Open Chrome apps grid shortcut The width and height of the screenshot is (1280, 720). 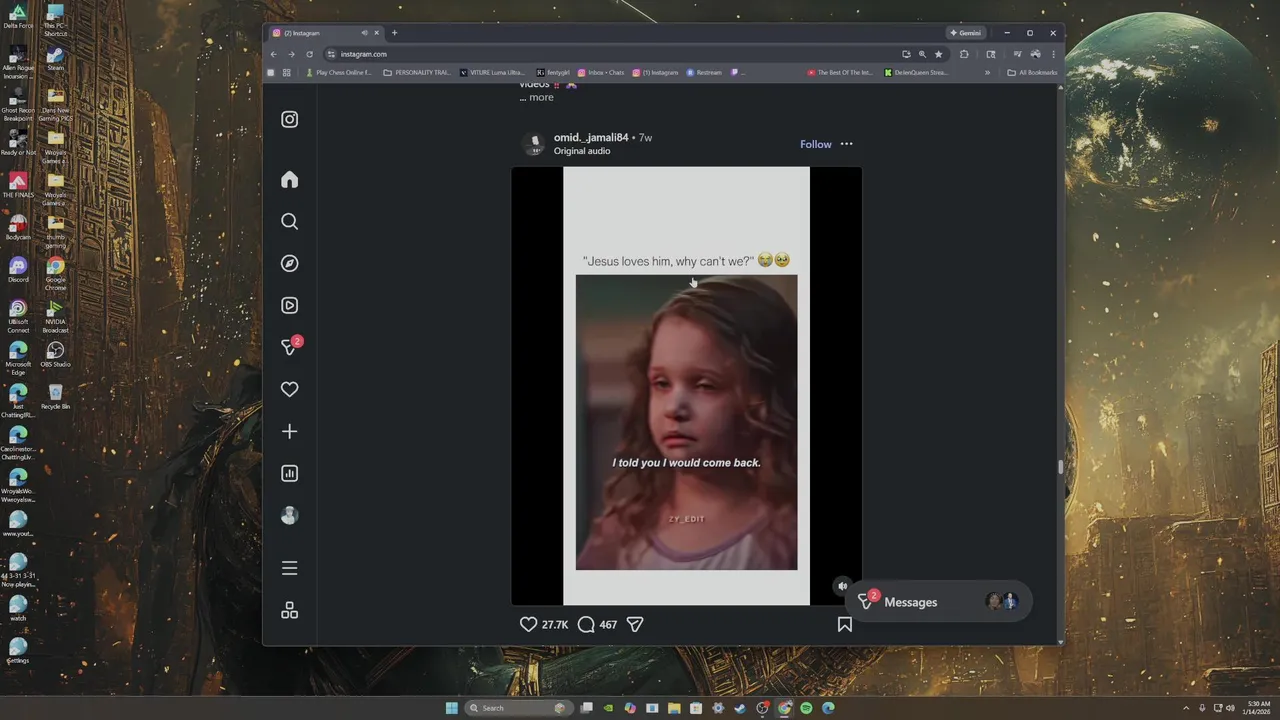[x=286, y=73]
